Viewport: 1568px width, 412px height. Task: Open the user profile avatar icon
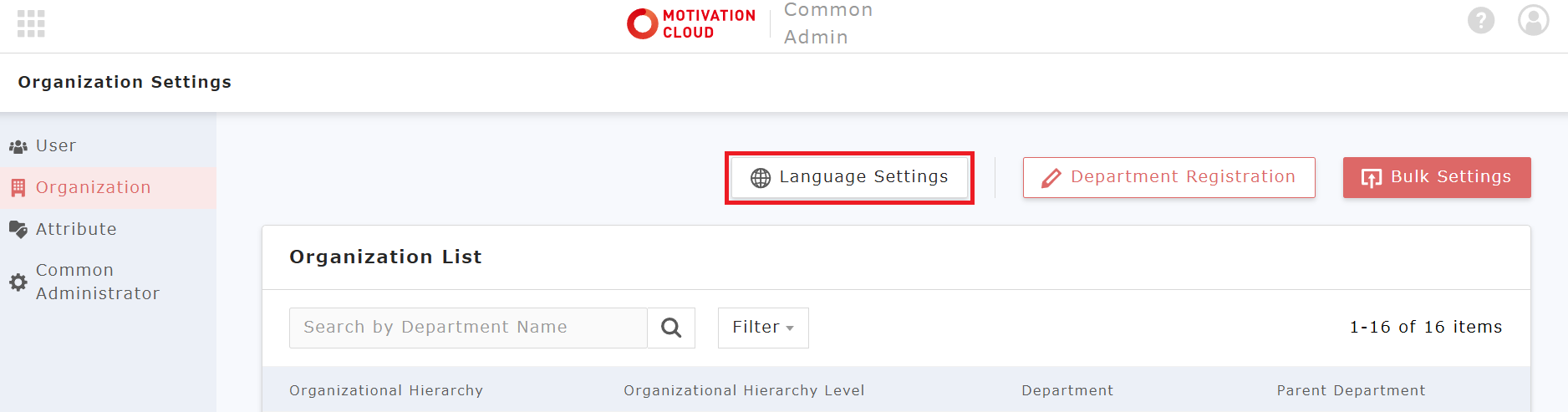tap(1533, 20)
